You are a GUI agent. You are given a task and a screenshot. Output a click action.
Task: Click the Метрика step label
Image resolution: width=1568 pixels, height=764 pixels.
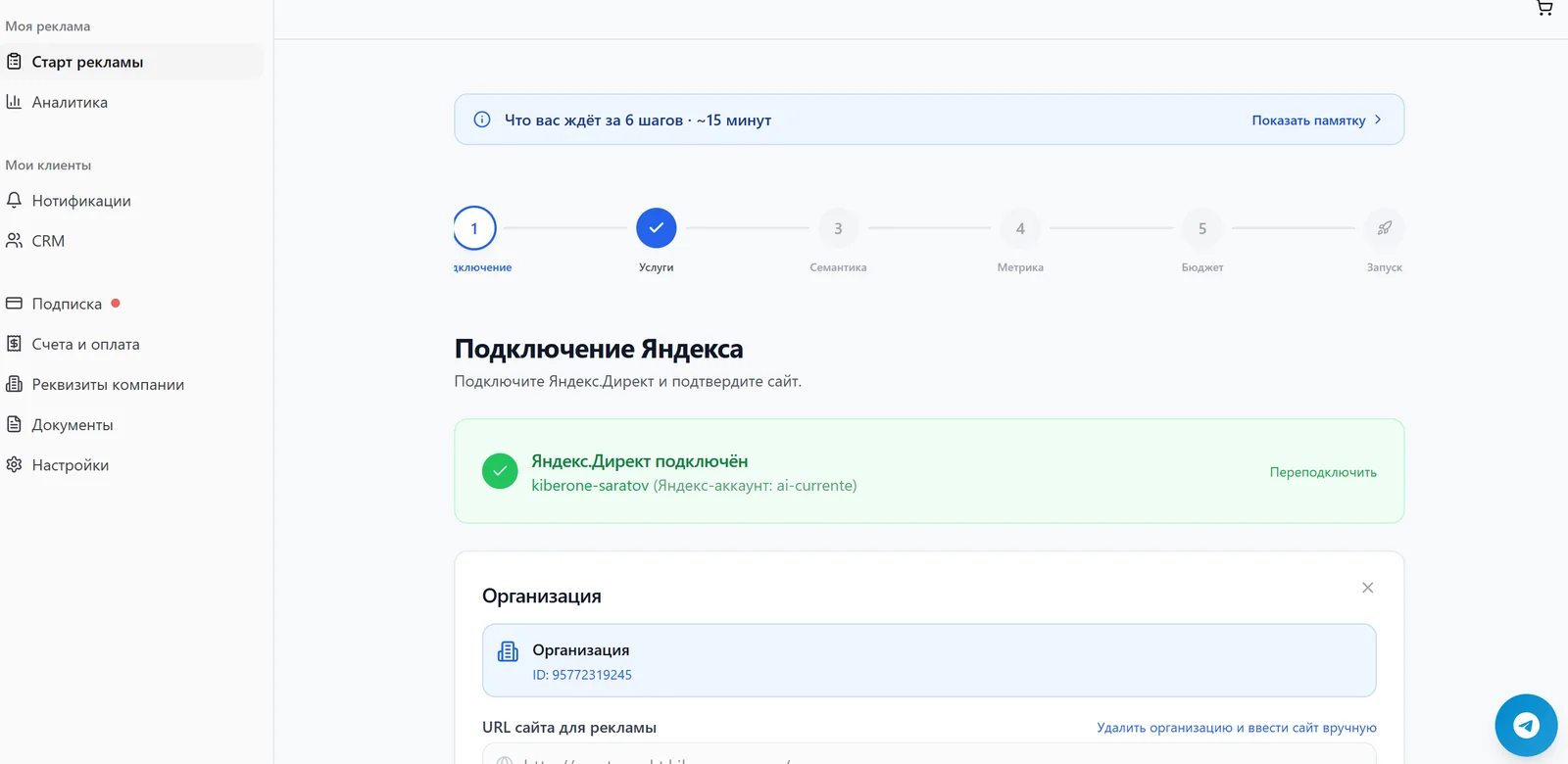(1020, 267)
